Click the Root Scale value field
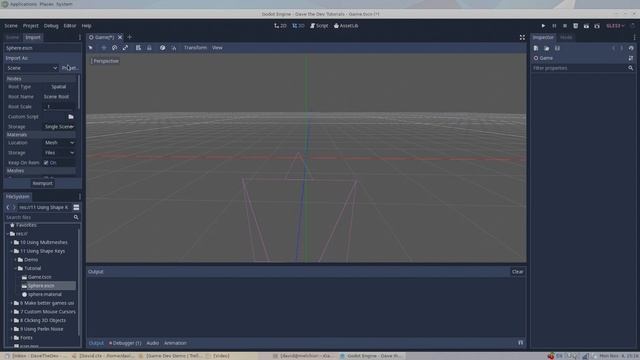640x360 pixels. click(59, 107)
